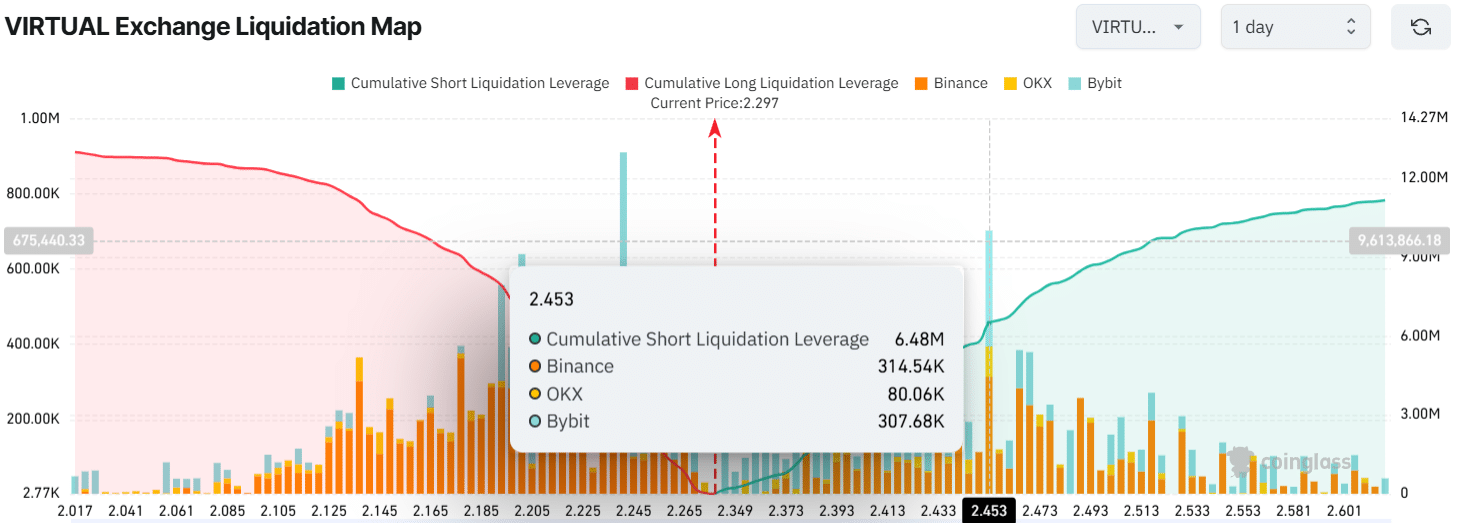This screenshot has width=1463, height=523.
Task: Click the tallest Bybit bar near 2.245
Action: pyautogui.click(x=623, y=200)
